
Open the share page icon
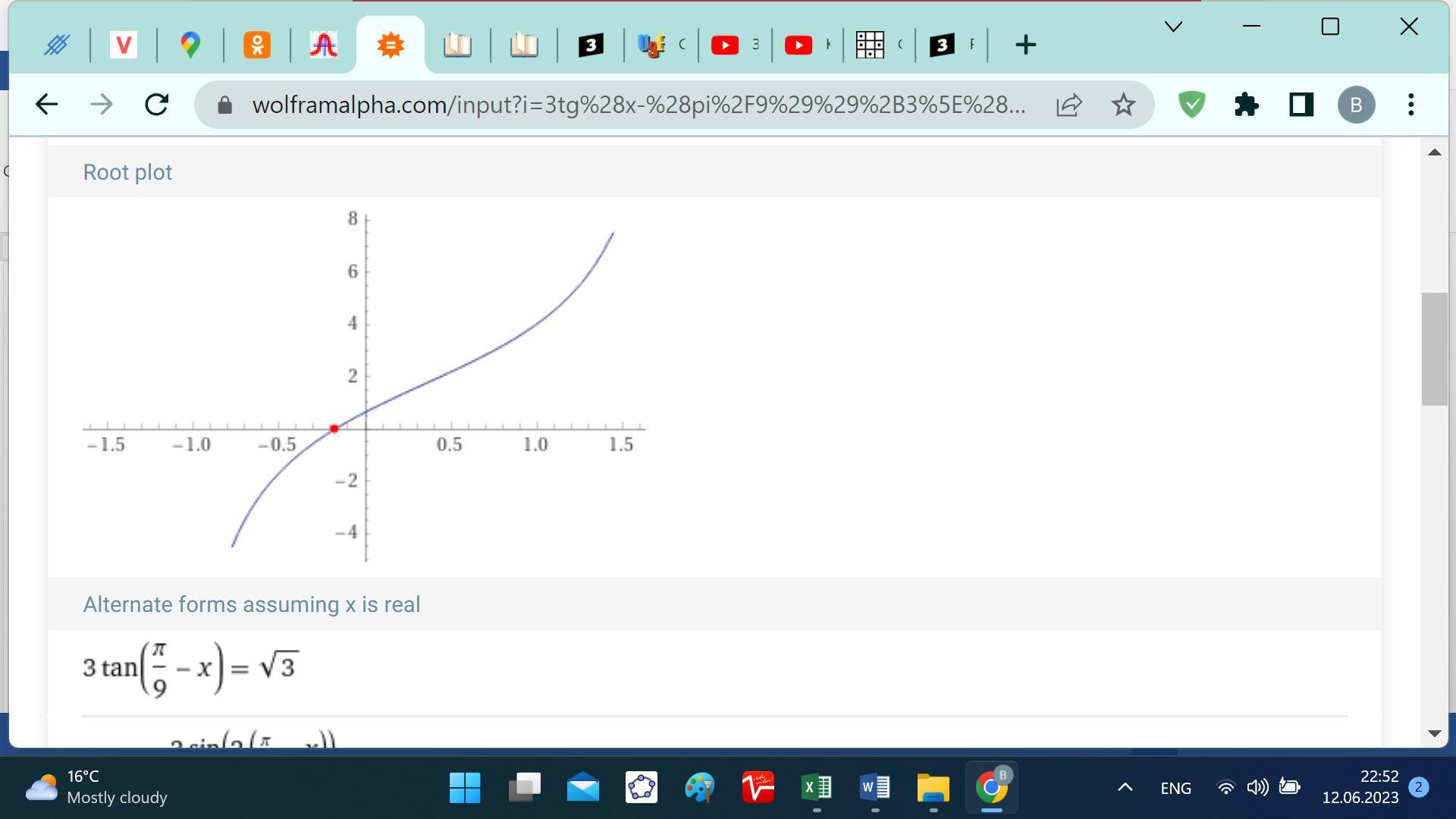click(x=1068, y=105)
